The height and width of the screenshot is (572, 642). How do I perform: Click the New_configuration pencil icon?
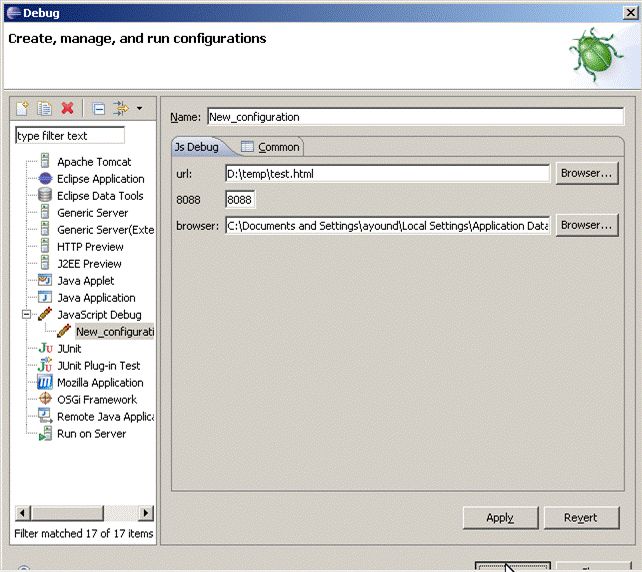(64, 331)
